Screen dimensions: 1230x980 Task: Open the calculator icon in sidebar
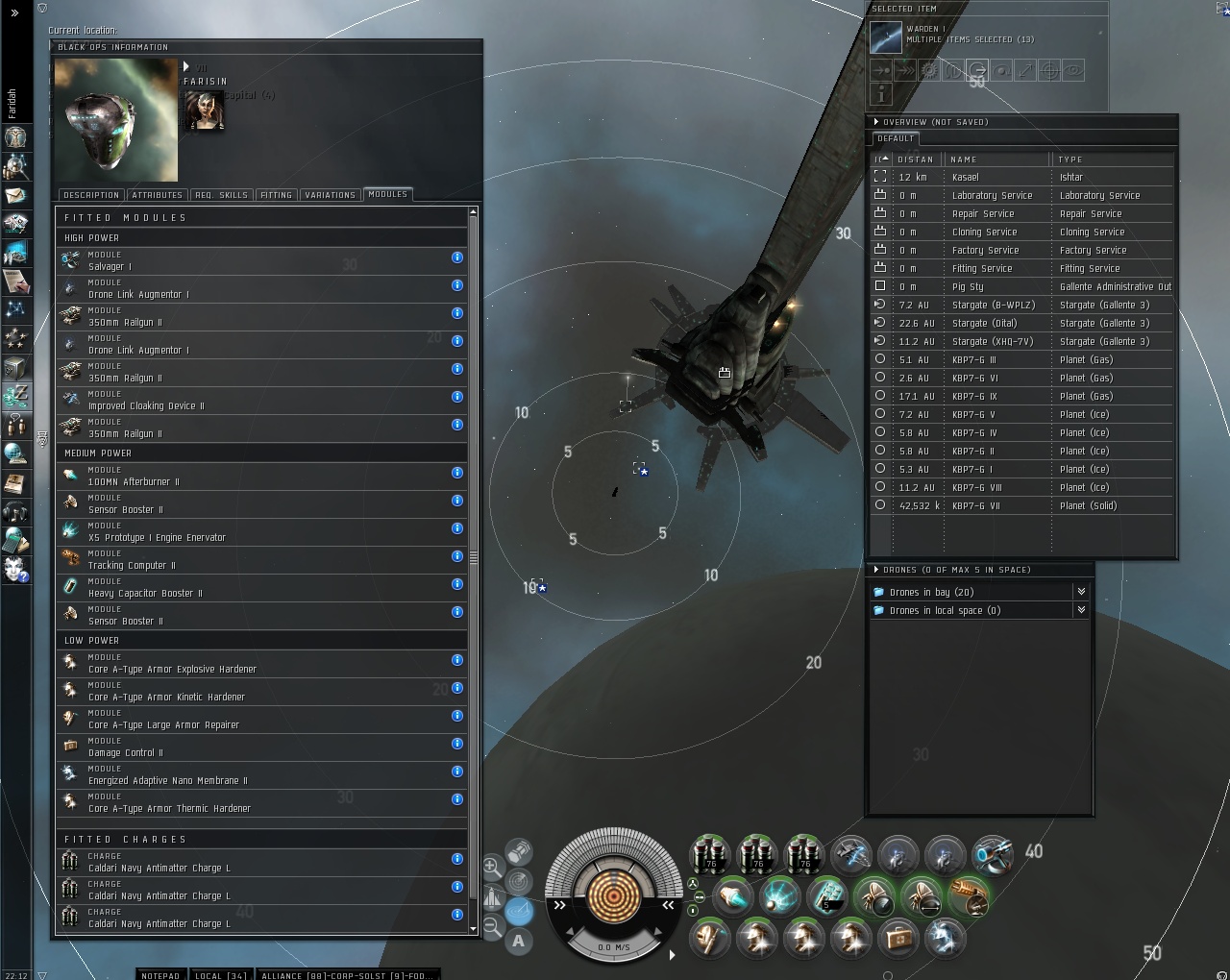pos(15,539)
